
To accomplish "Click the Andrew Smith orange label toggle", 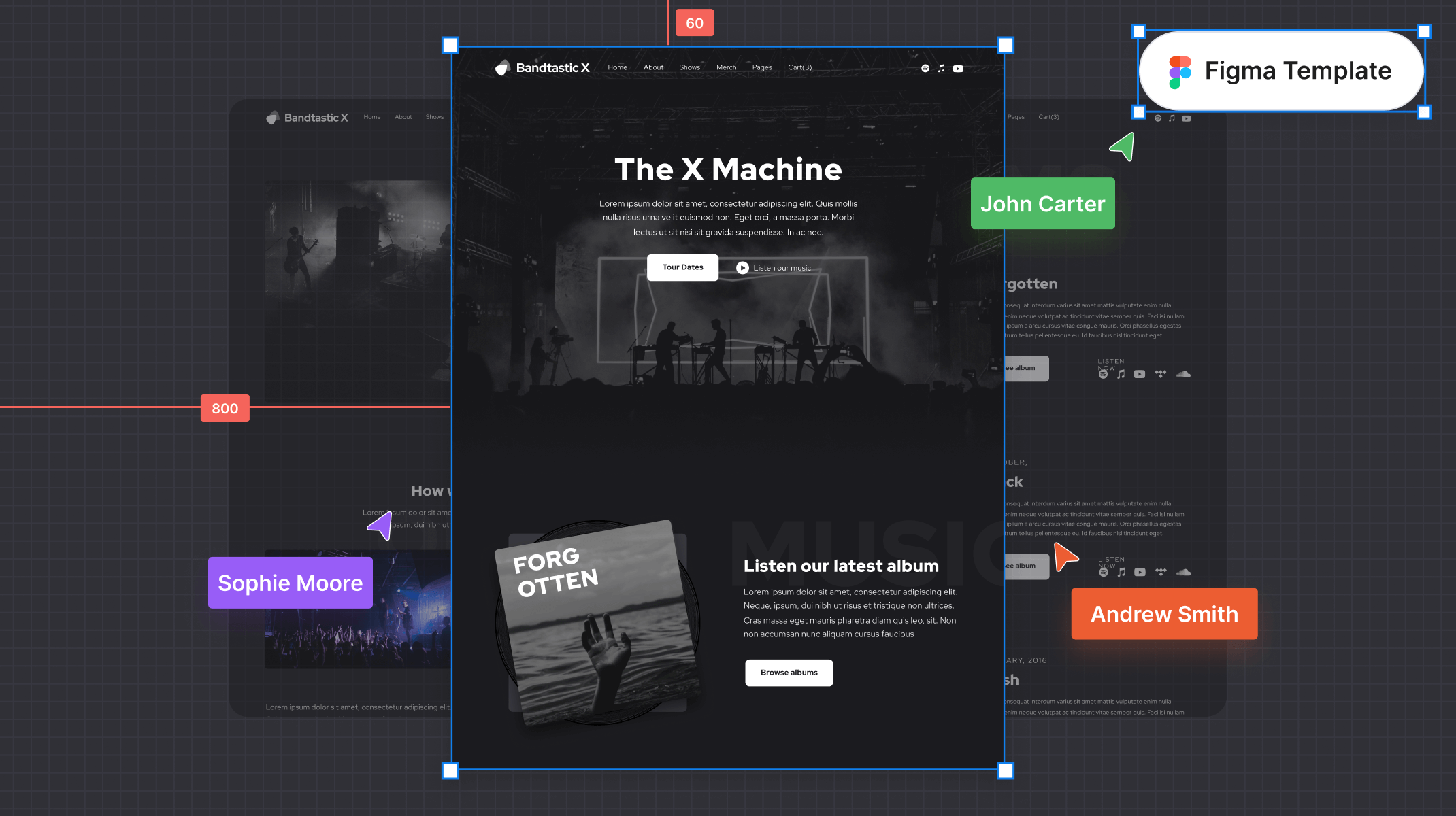I will [1164, 613].
